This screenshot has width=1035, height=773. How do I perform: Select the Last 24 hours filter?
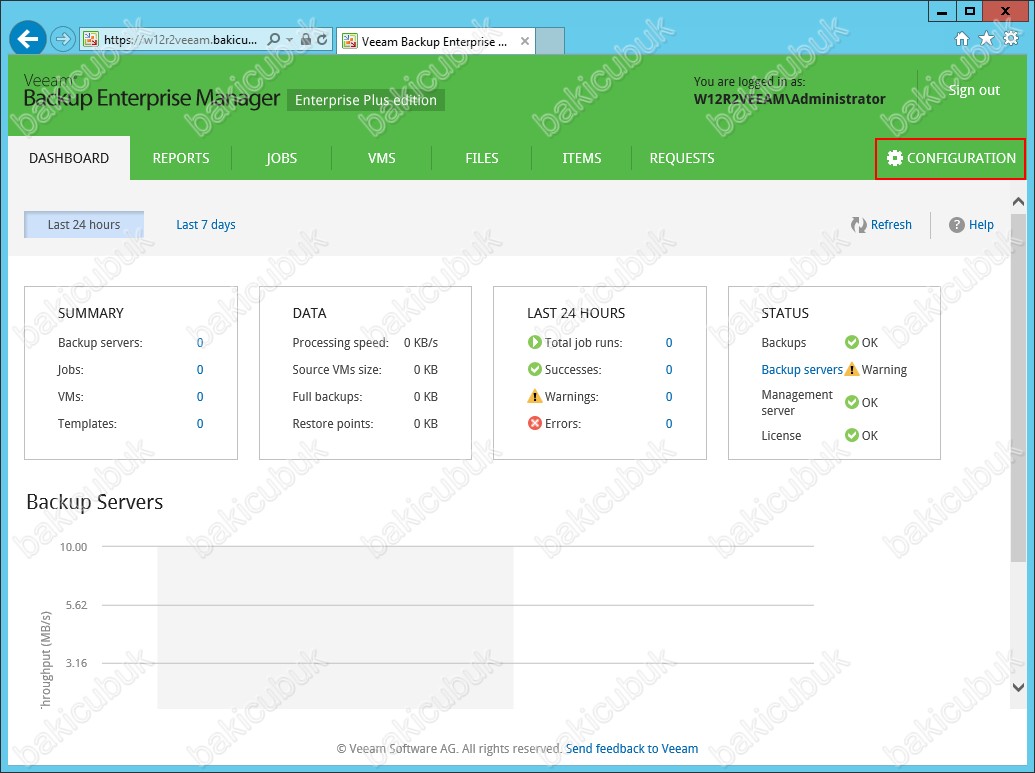(x=84, y=224)
